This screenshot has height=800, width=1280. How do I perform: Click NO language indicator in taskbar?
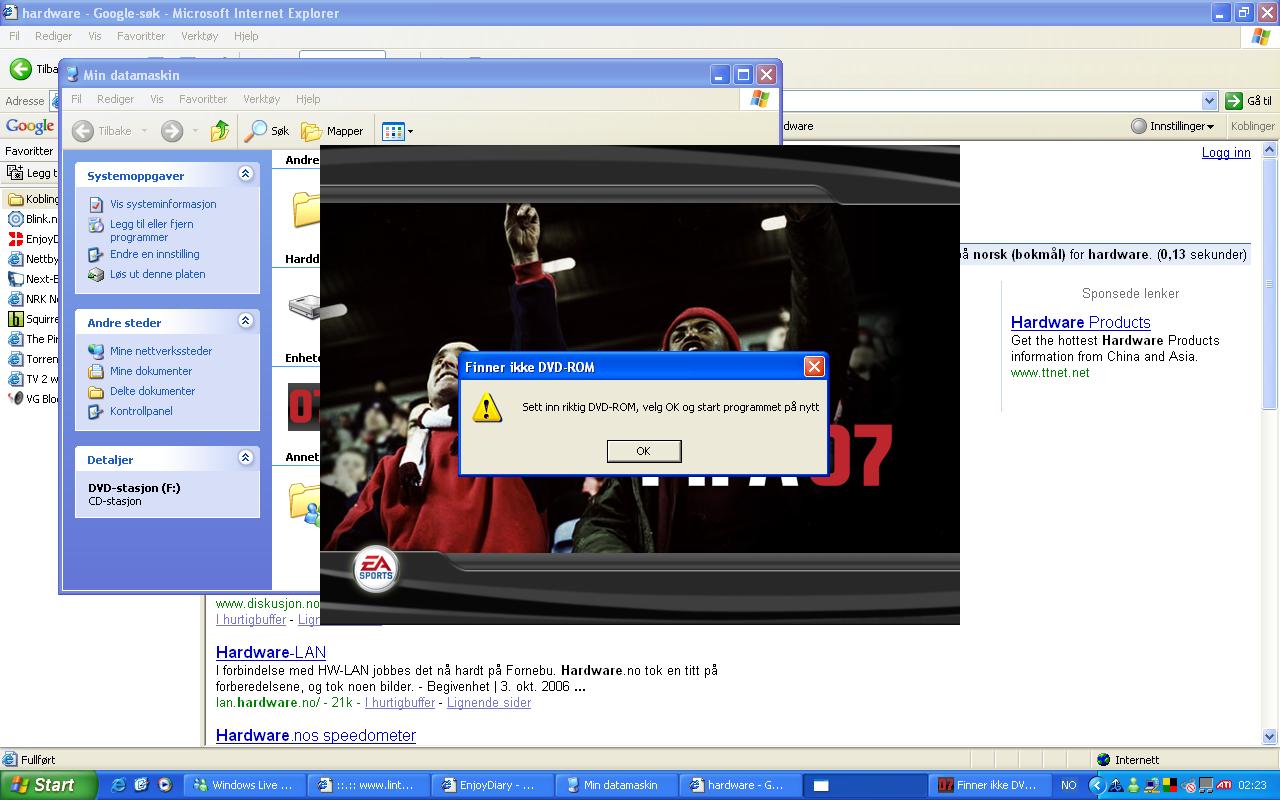click(x=1069, y=785)
